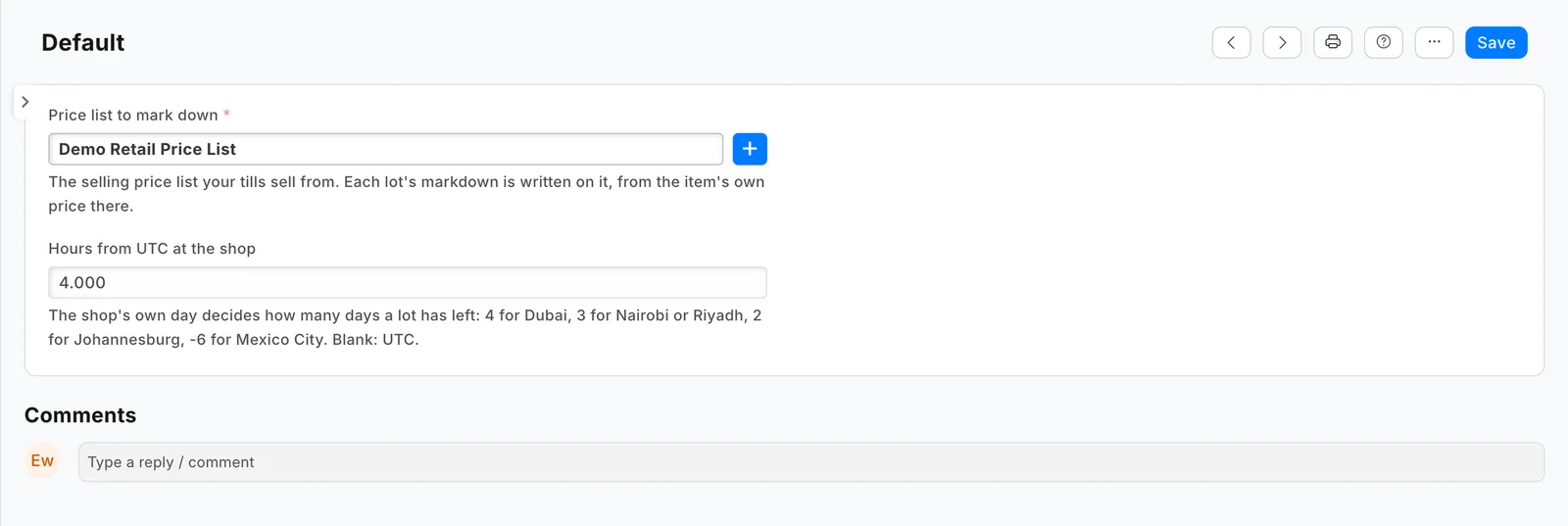Expand the sidebar with chevron toggle

point(24,102)
